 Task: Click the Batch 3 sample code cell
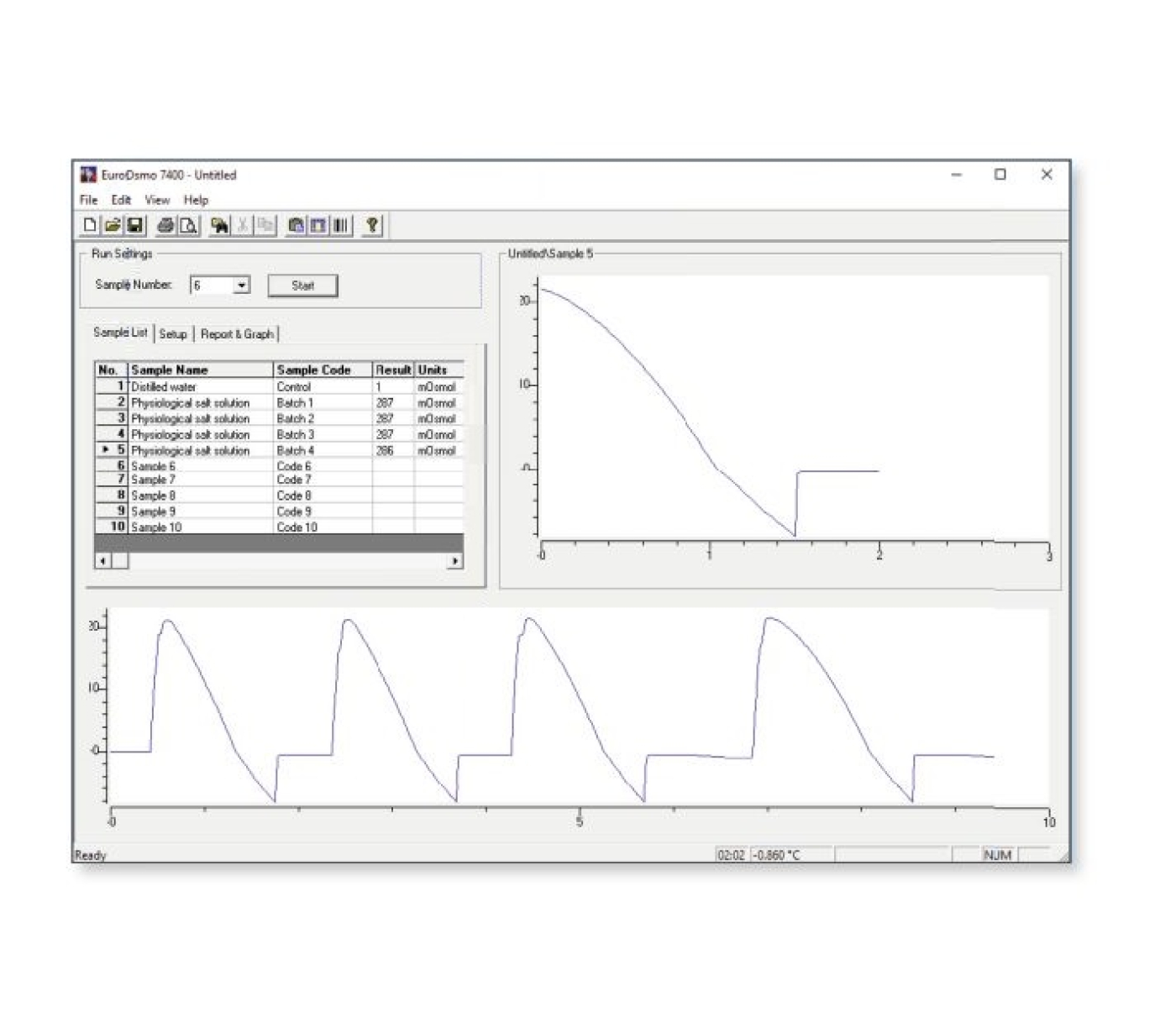tap(296, 435)
